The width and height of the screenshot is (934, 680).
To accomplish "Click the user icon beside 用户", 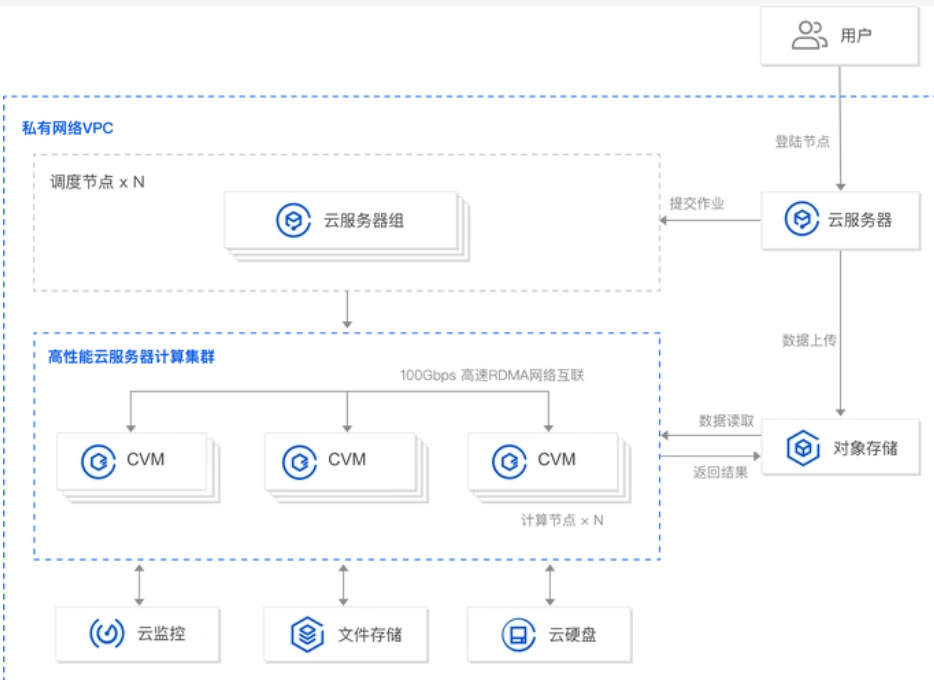I will point(809,36).
